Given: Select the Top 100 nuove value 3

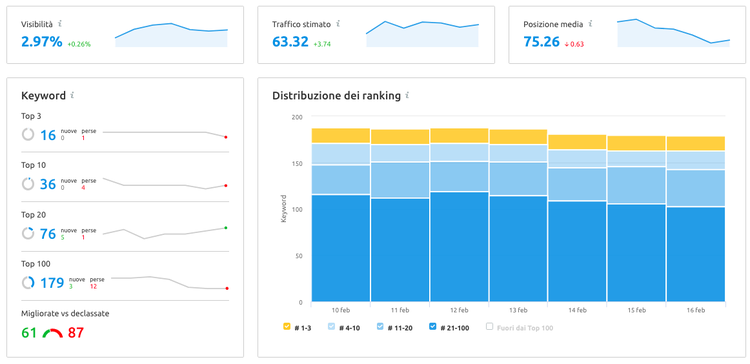Looking at the screenshot, I should click(71, 287).
